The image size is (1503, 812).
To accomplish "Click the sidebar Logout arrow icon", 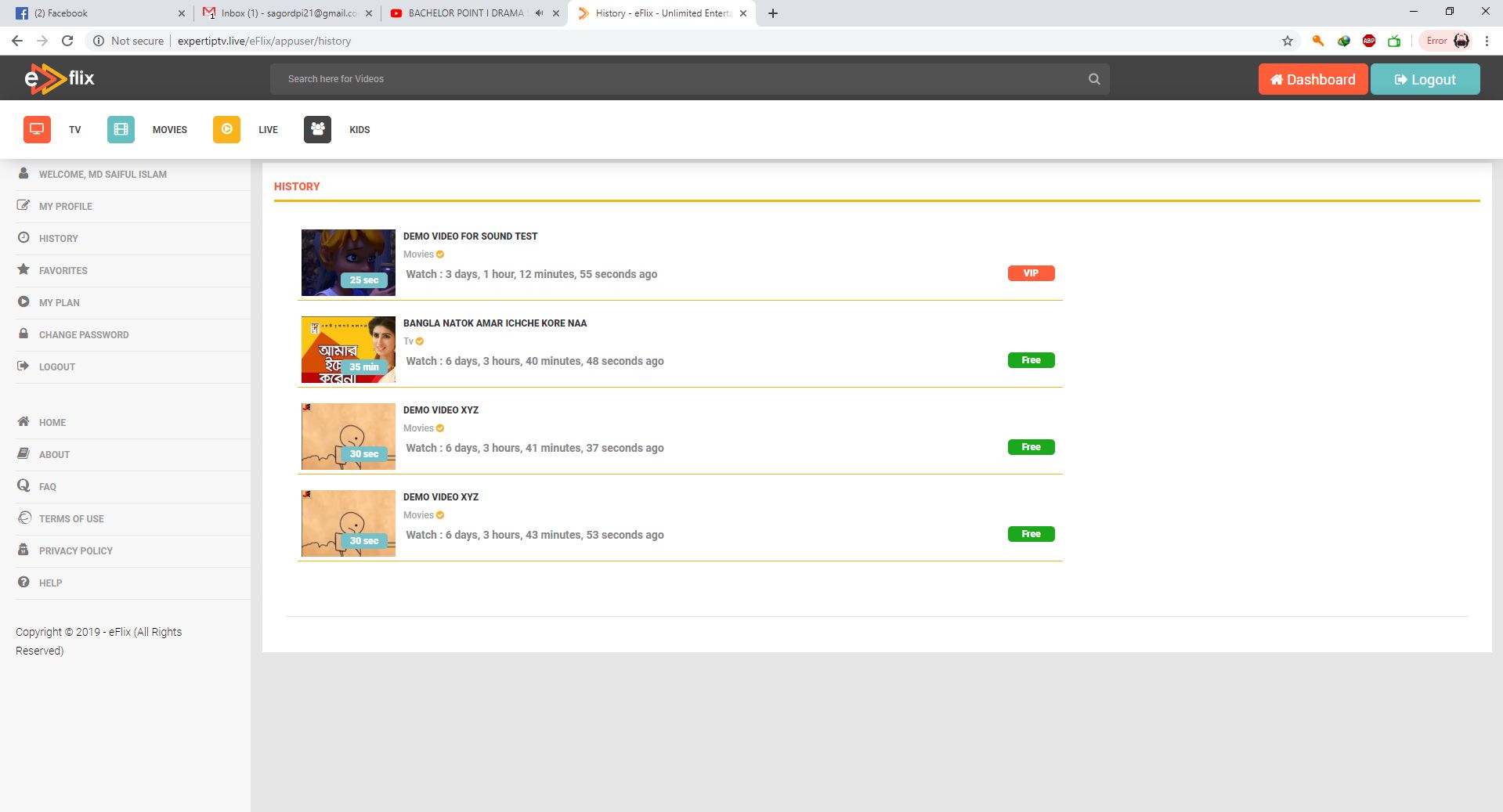I will [23, 366].
